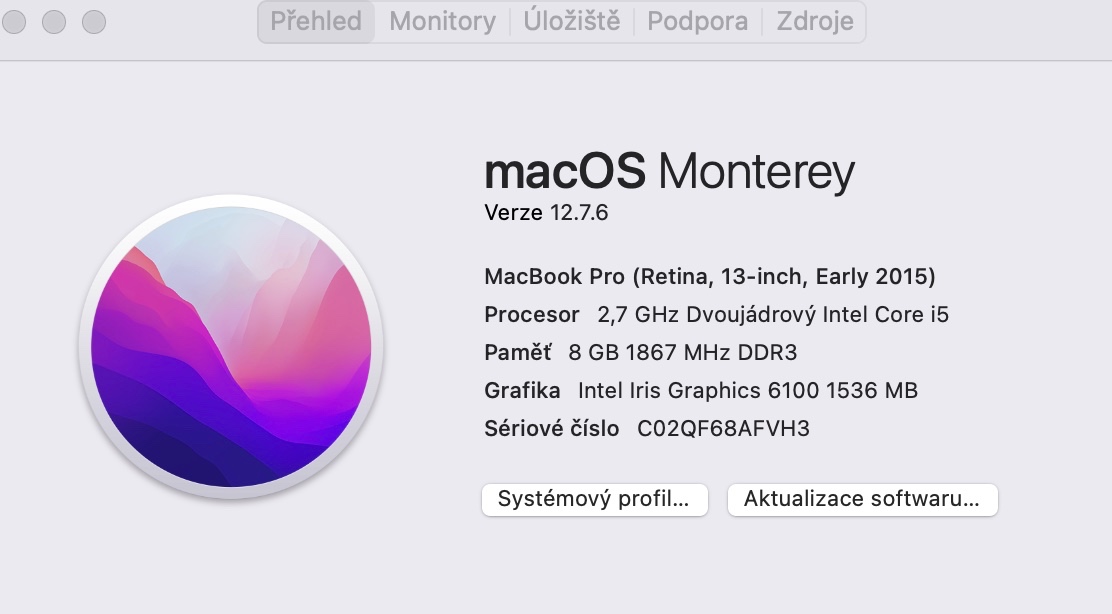Select the serial number C02QF68AFVH3
The height and width of the screenshot is (614, 1112).
(x=723, y=428)
